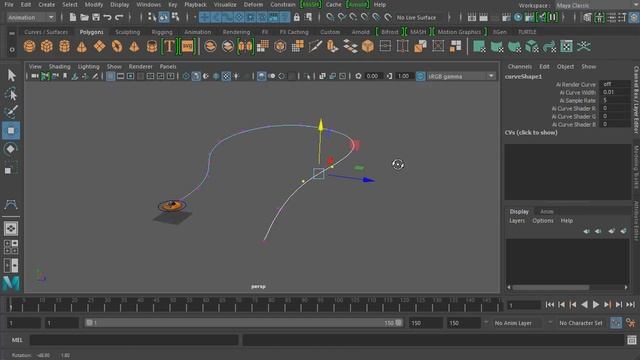Toggle command line MEL language label

17,340
